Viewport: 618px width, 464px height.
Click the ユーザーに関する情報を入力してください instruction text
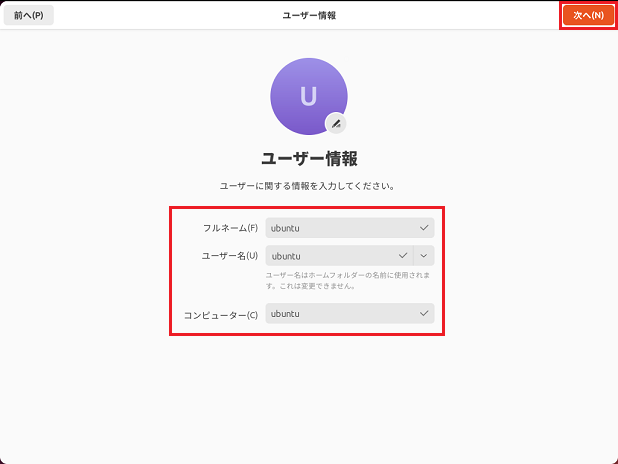309,186
